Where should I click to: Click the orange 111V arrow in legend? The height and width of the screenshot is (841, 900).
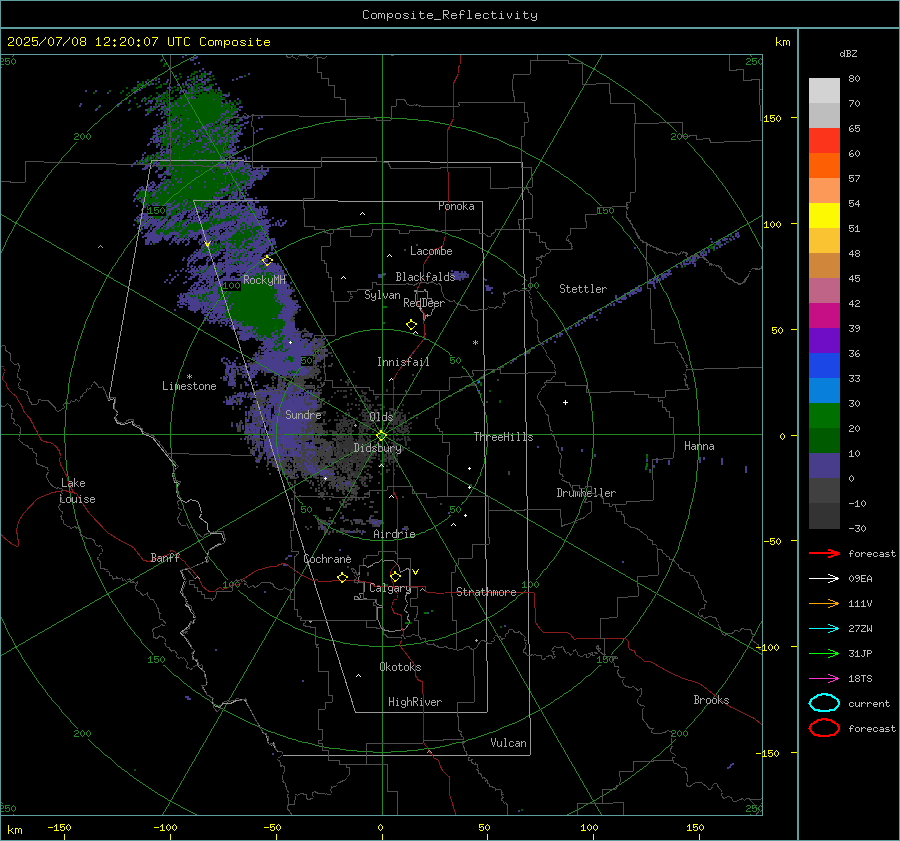[824, 603]
